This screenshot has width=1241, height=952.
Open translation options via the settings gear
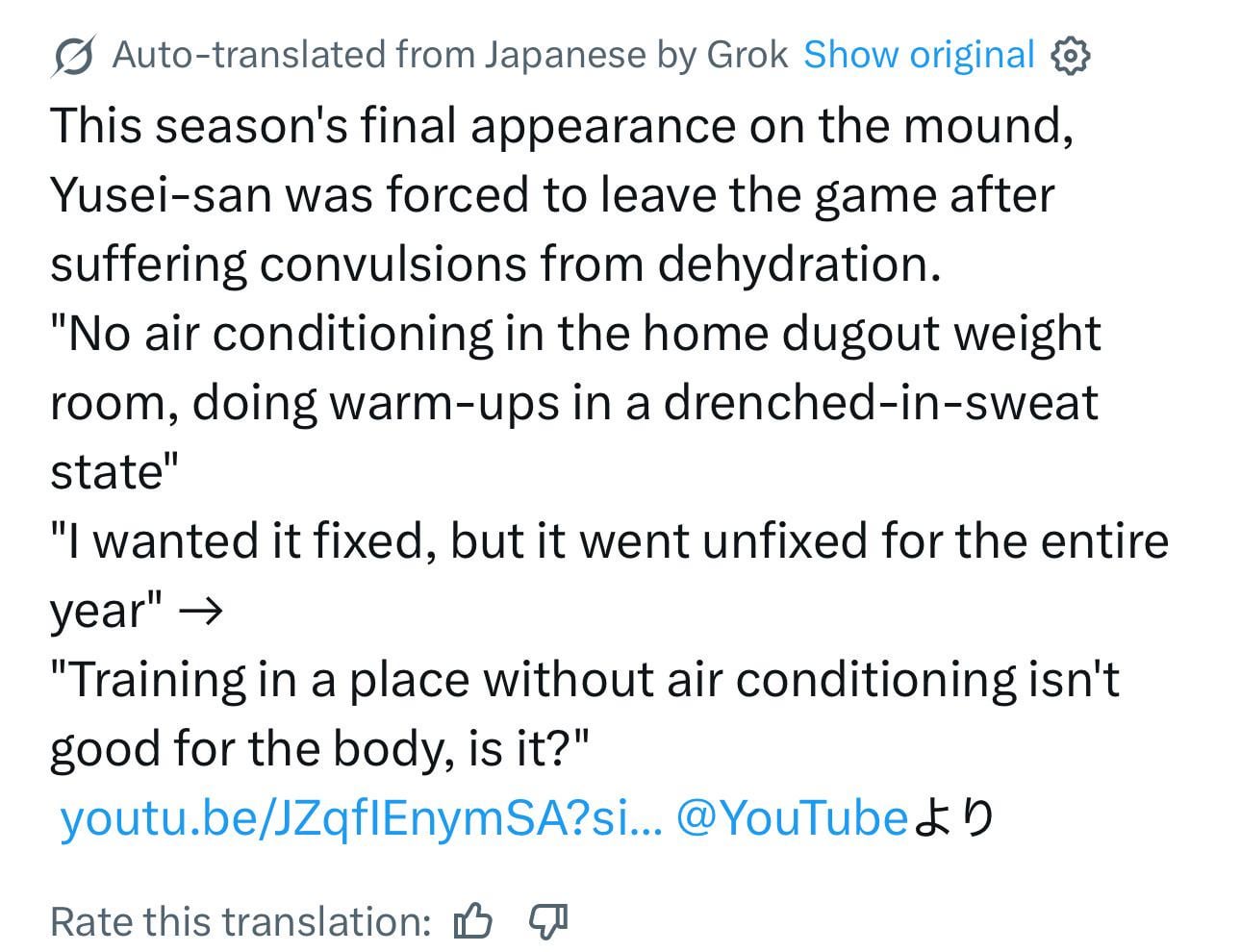point(1071,55)
